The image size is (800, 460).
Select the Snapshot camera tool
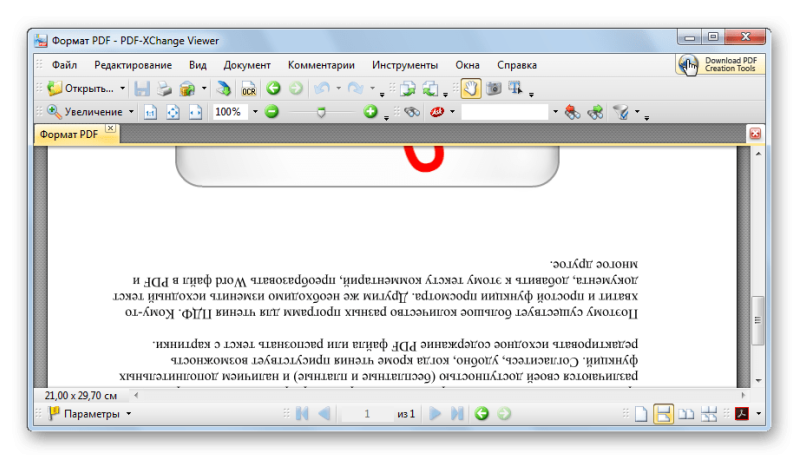click(493, 89)
